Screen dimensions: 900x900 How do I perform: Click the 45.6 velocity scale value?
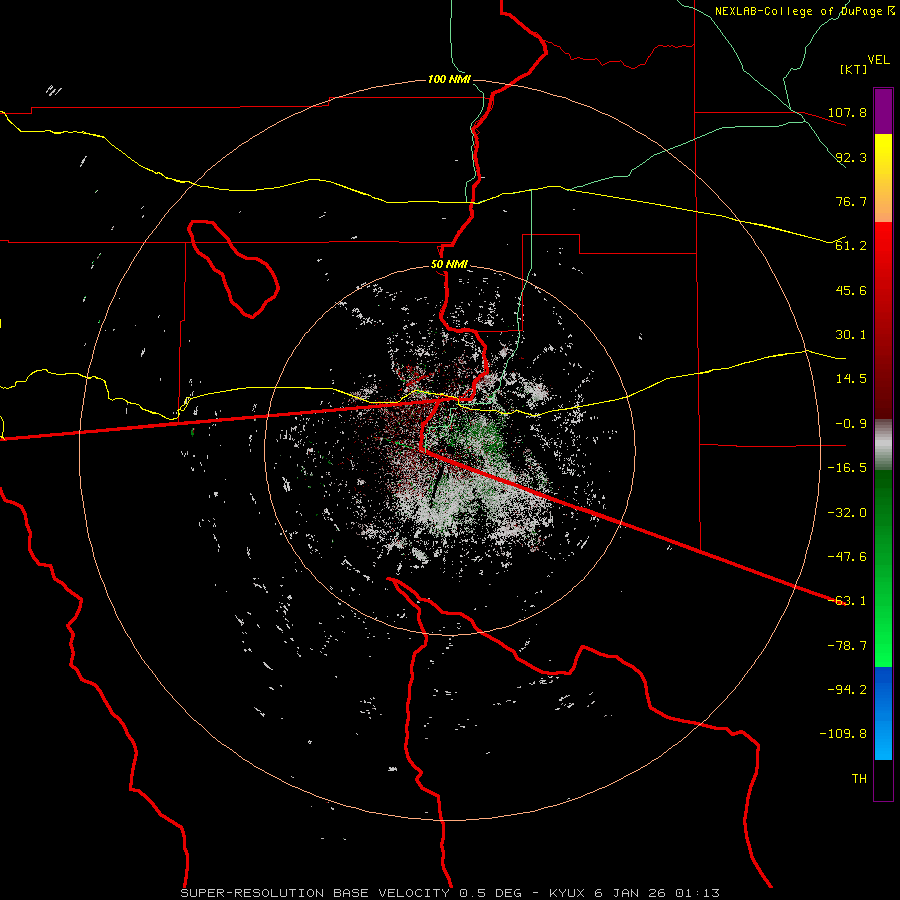[x=851, y=290]
